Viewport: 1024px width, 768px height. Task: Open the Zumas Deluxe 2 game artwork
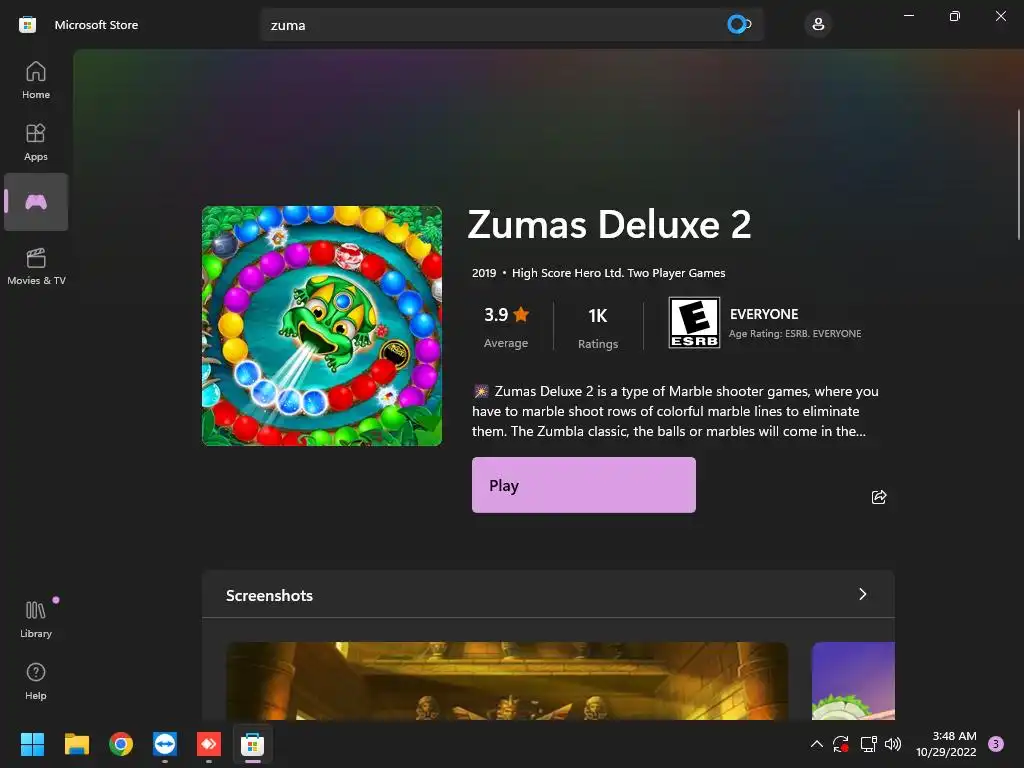pyautogui.click(x=322, y=326)
